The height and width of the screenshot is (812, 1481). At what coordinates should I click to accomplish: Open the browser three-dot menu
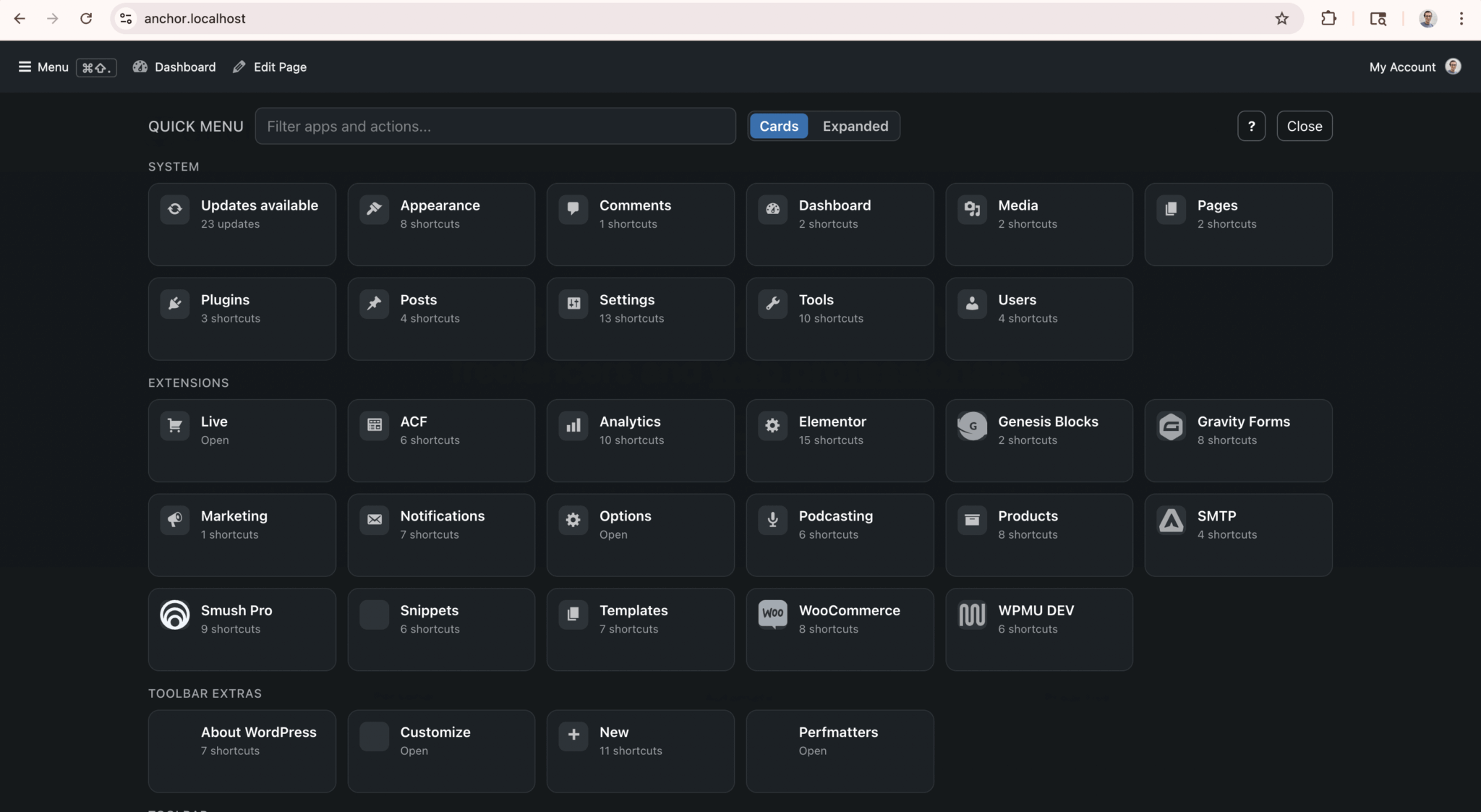point(1461,18)
